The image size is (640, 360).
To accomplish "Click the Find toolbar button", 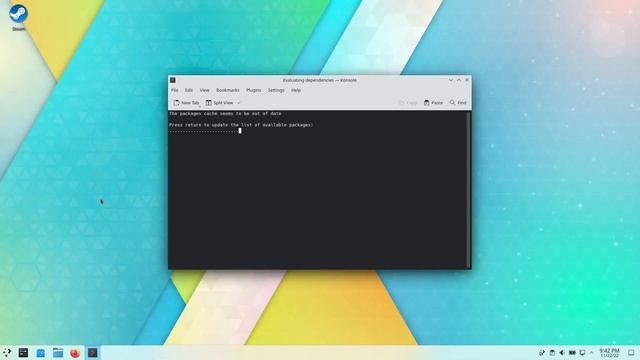I will [x=458, y=103].
